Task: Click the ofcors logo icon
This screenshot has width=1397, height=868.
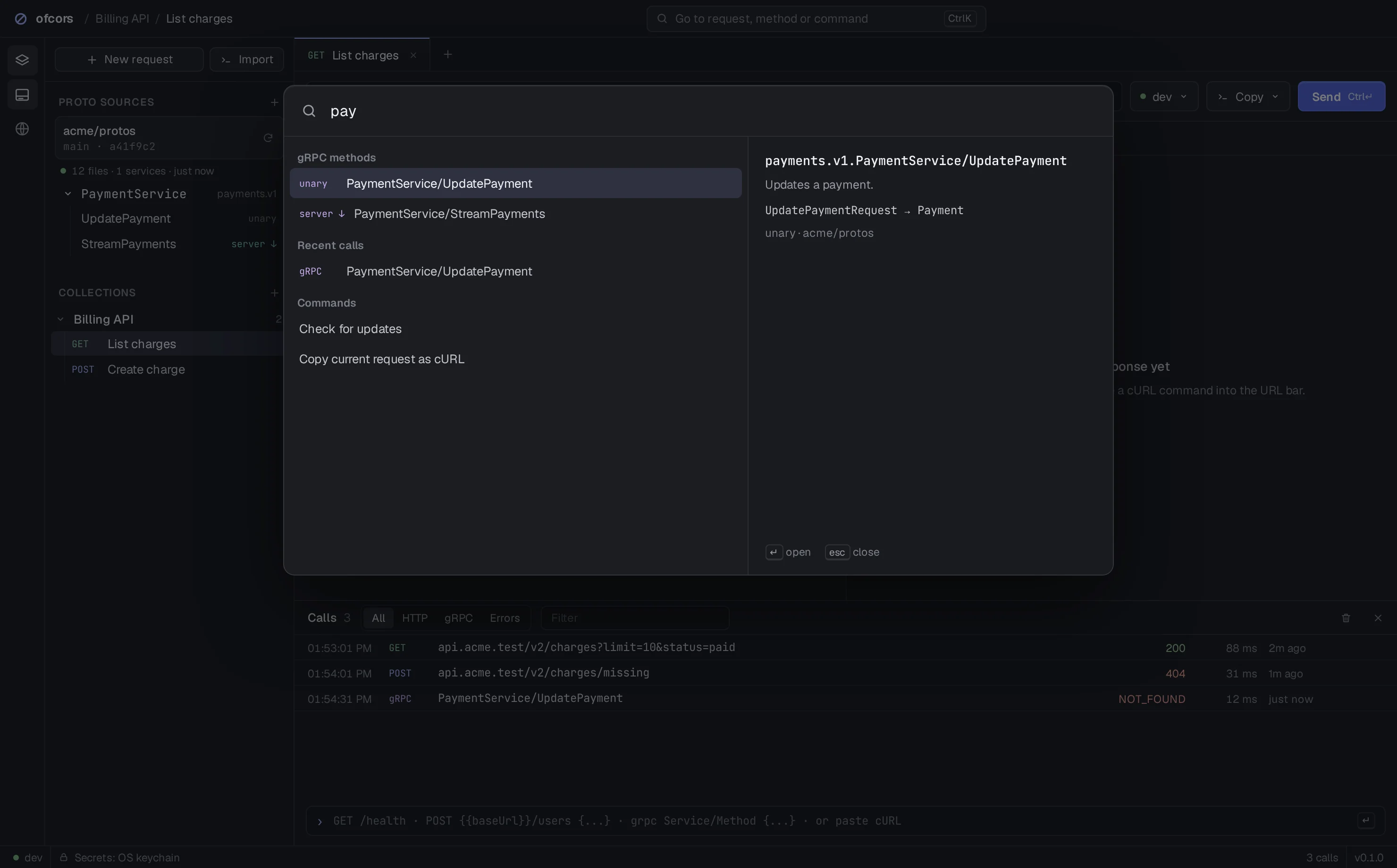Action: [20, 19]
